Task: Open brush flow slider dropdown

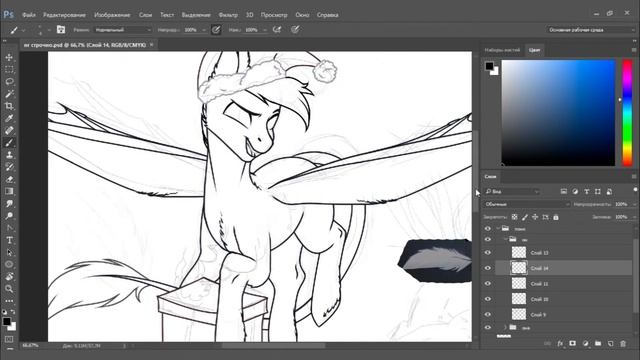Action: click(x=265, y=30)
